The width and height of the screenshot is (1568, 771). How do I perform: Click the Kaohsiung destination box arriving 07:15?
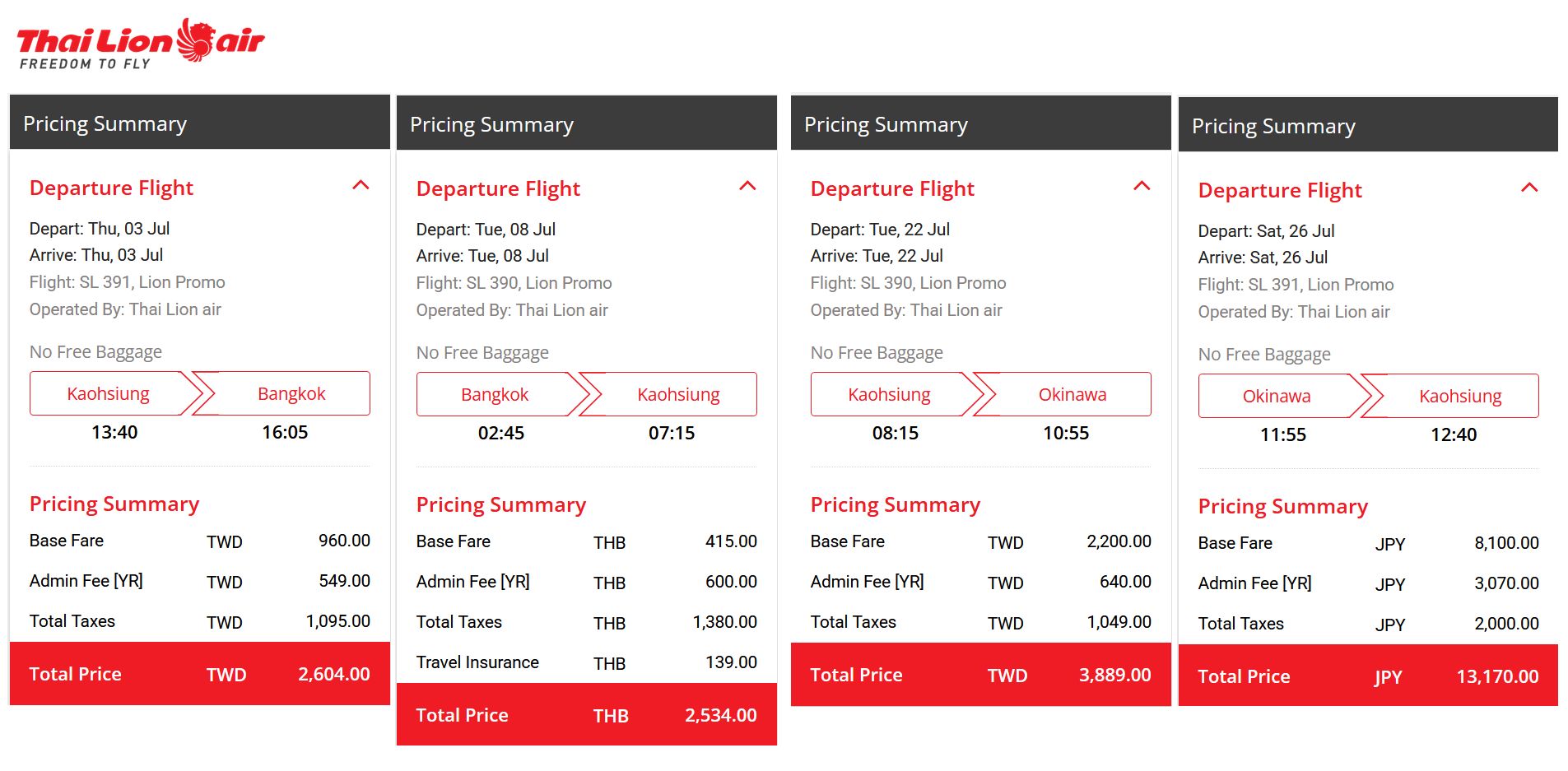tap(678, 395)
